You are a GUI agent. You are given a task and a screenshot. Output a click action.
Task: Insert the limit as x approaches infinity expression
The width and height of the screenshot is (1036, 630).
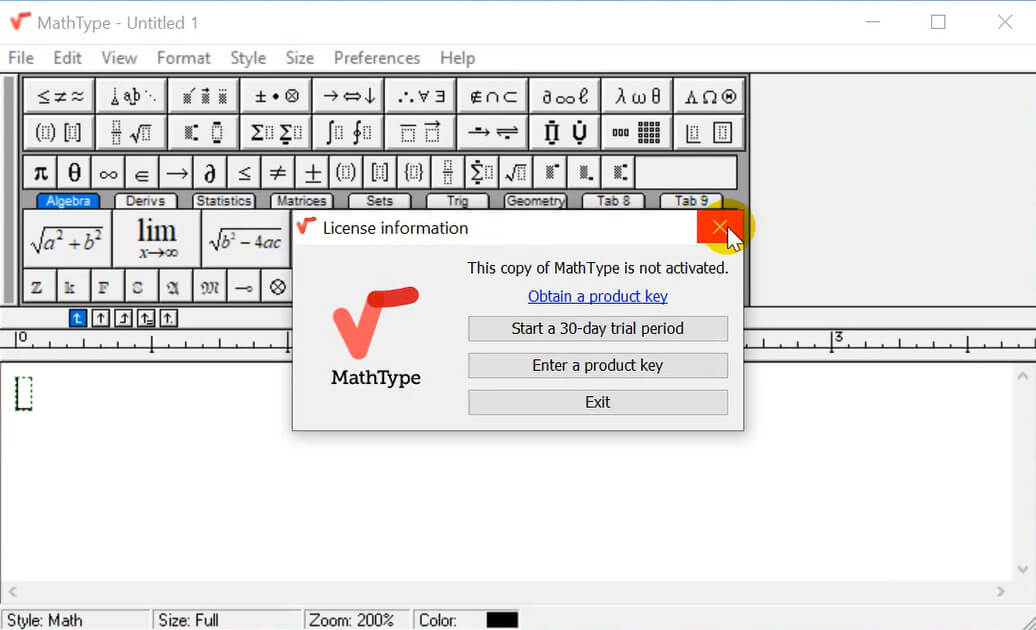[157, 239]
